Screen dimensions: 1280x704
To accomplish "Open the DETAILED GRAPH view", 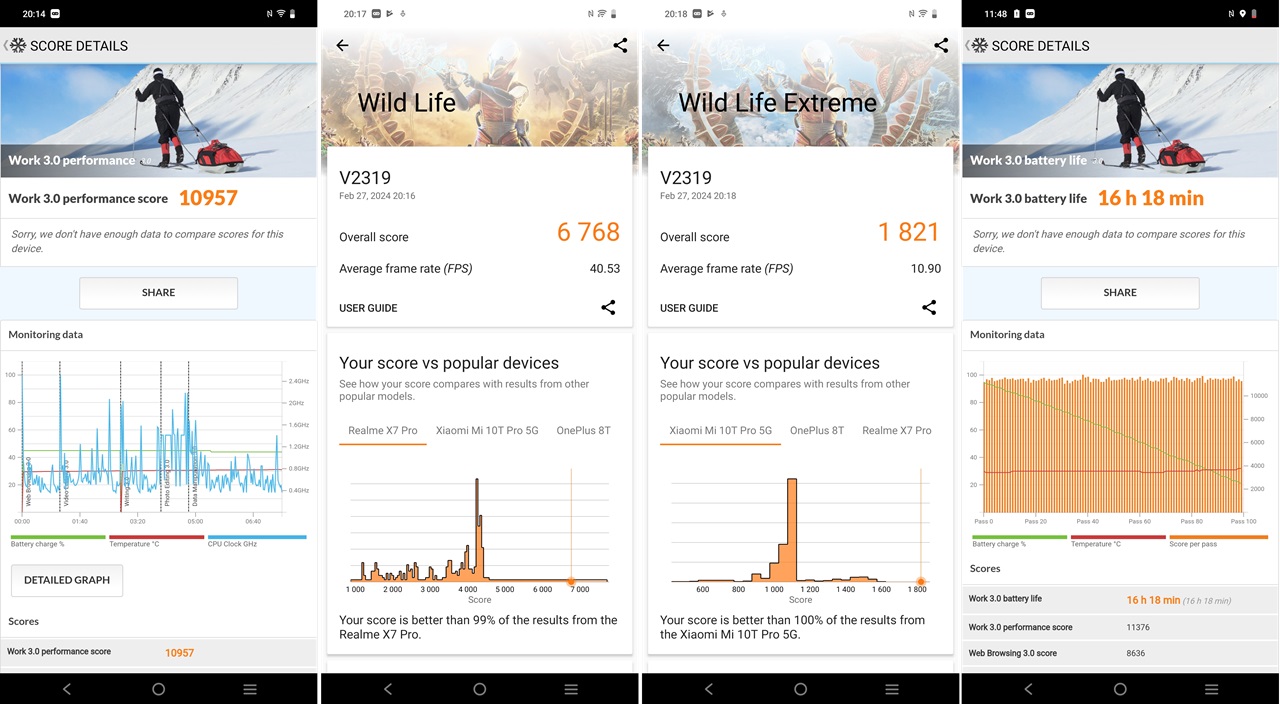I will point(67,580).
